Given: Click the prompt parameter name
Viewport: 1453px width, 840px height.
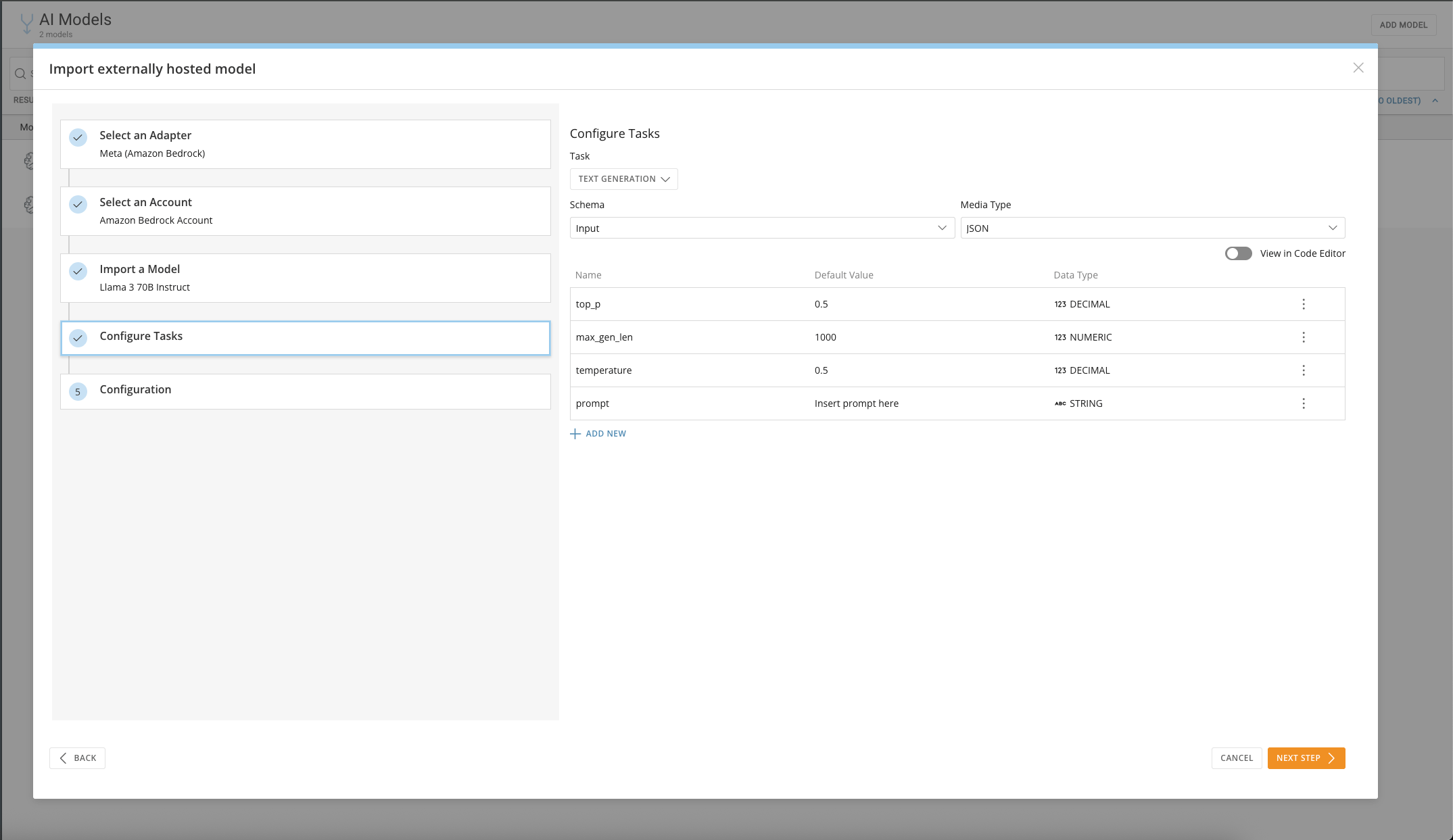Looking at the screenshot, I should [592, 403].
